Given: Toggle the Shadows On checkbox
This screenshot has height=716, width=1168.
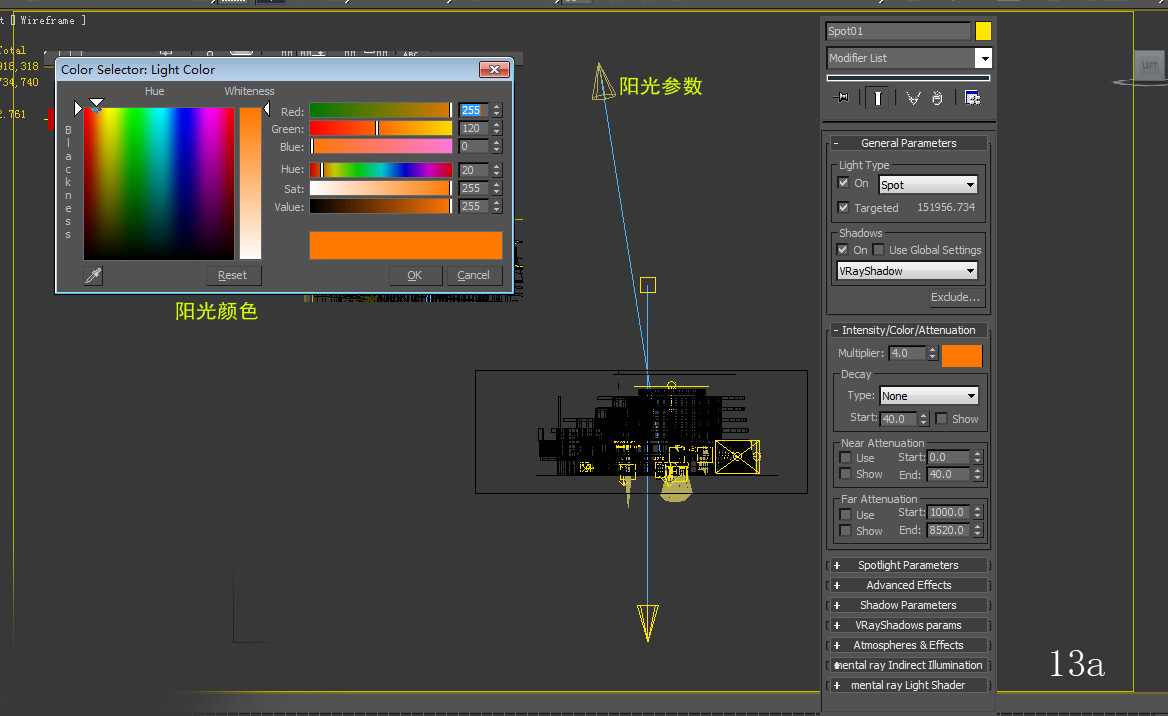Looking at the screenshot, I should point(842,250).
